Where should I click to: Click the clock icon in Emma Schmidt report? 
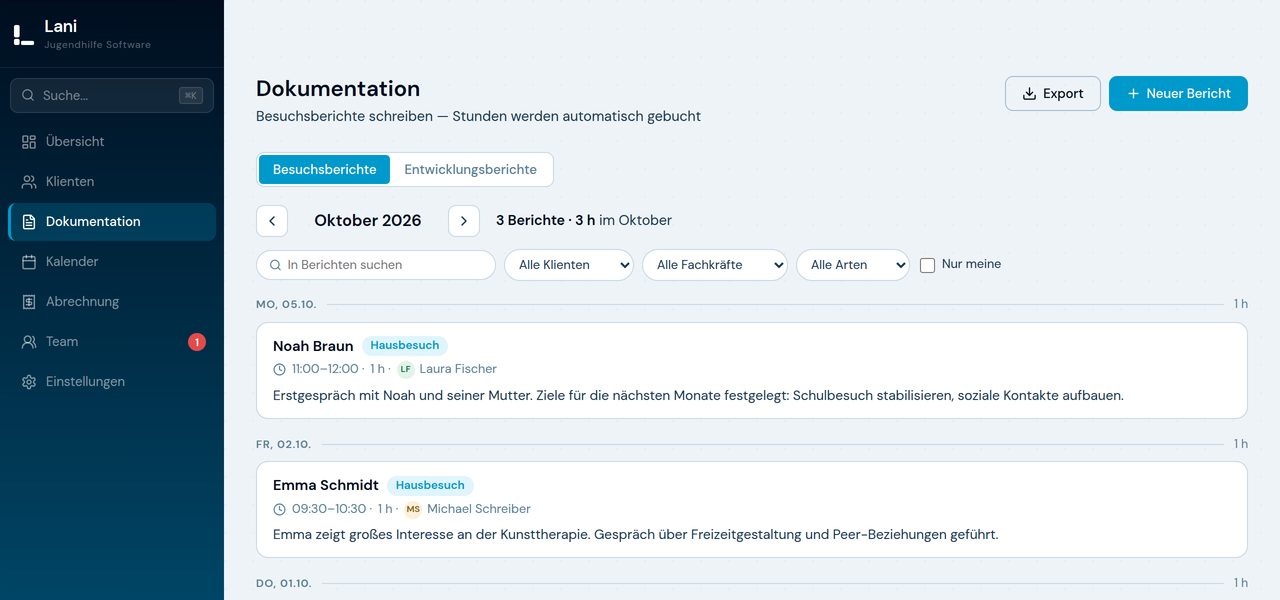click(280, 510)
